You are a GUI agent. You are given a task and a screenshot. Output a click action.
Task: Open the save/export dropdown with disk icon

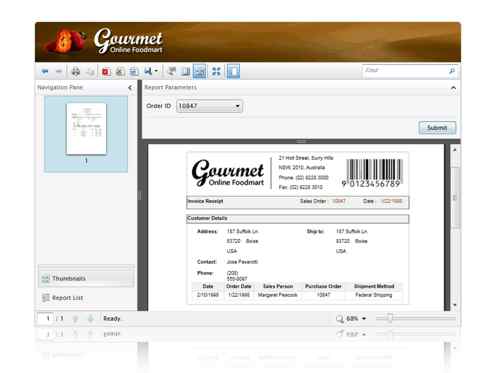(151, 71)
